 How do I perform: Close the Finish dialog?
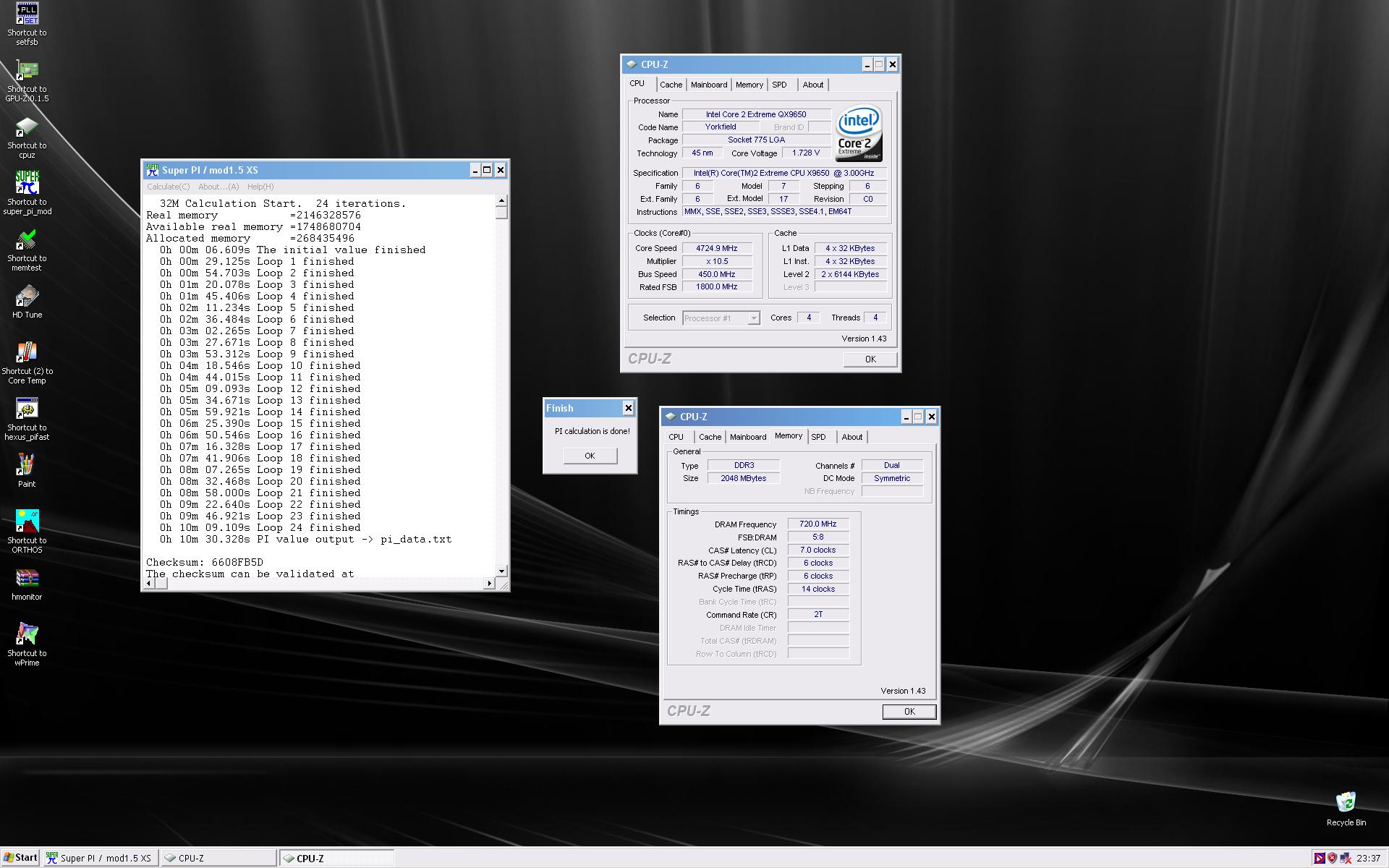click(x=628, y=408)
